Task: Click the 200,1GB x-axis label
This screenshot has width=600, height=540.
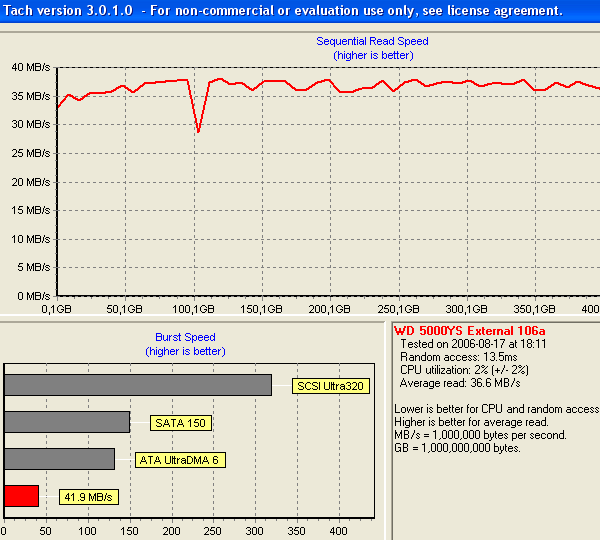Action: [x=328, y=310]
